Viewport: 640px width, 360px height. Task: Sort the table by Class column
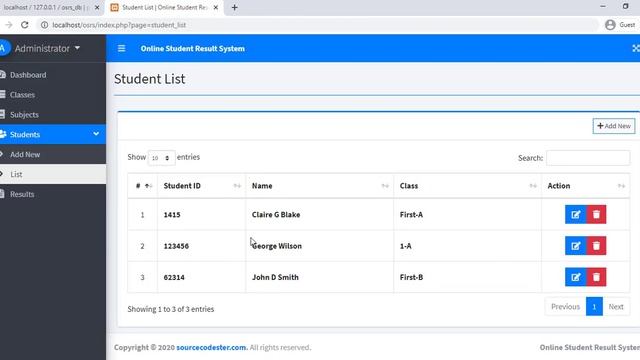coord(467,186)
